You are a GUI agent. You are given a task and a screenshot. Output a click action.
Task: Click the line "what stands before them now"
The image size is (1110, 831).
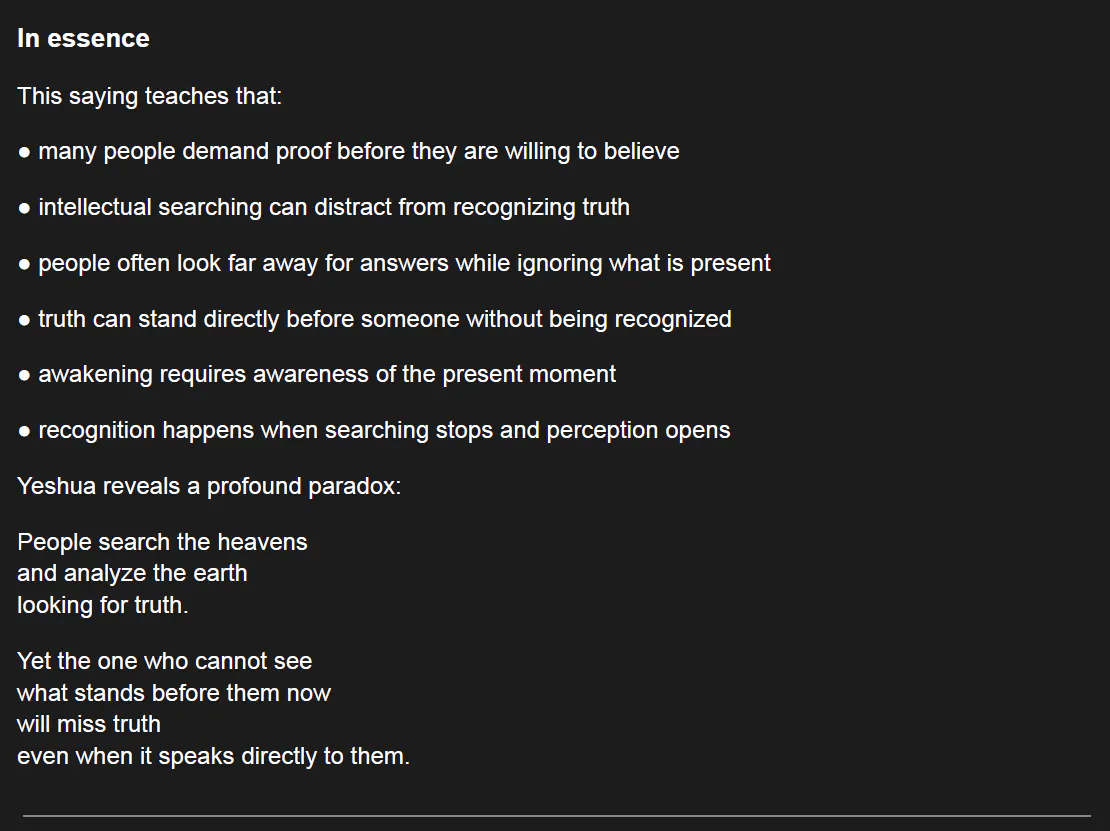coord(174,693)
